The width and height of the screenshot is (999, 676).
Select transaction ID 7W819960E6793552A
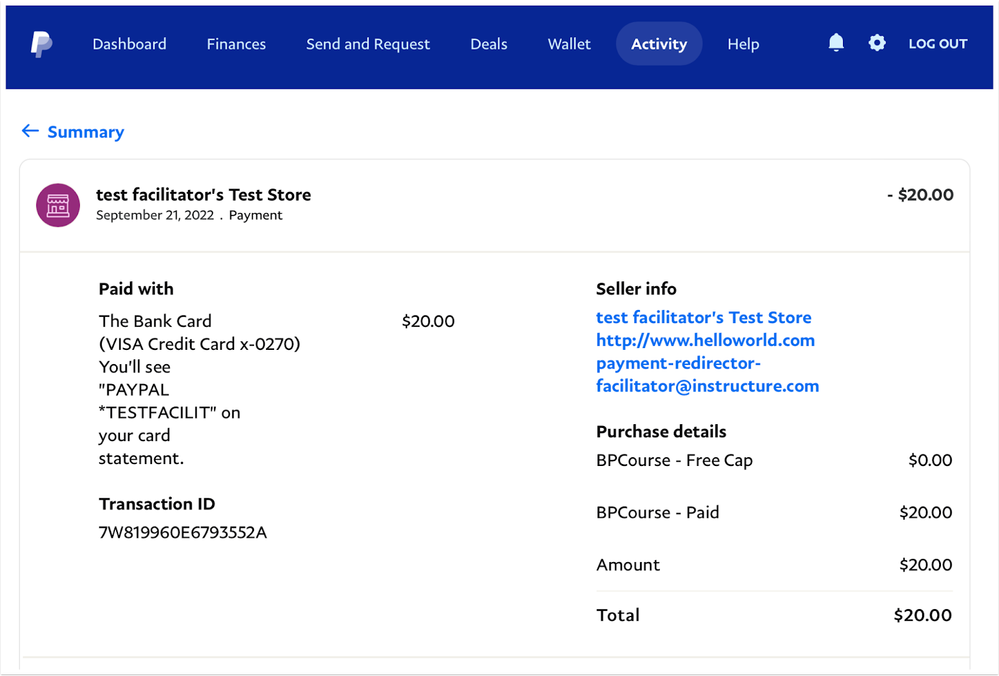183,533
